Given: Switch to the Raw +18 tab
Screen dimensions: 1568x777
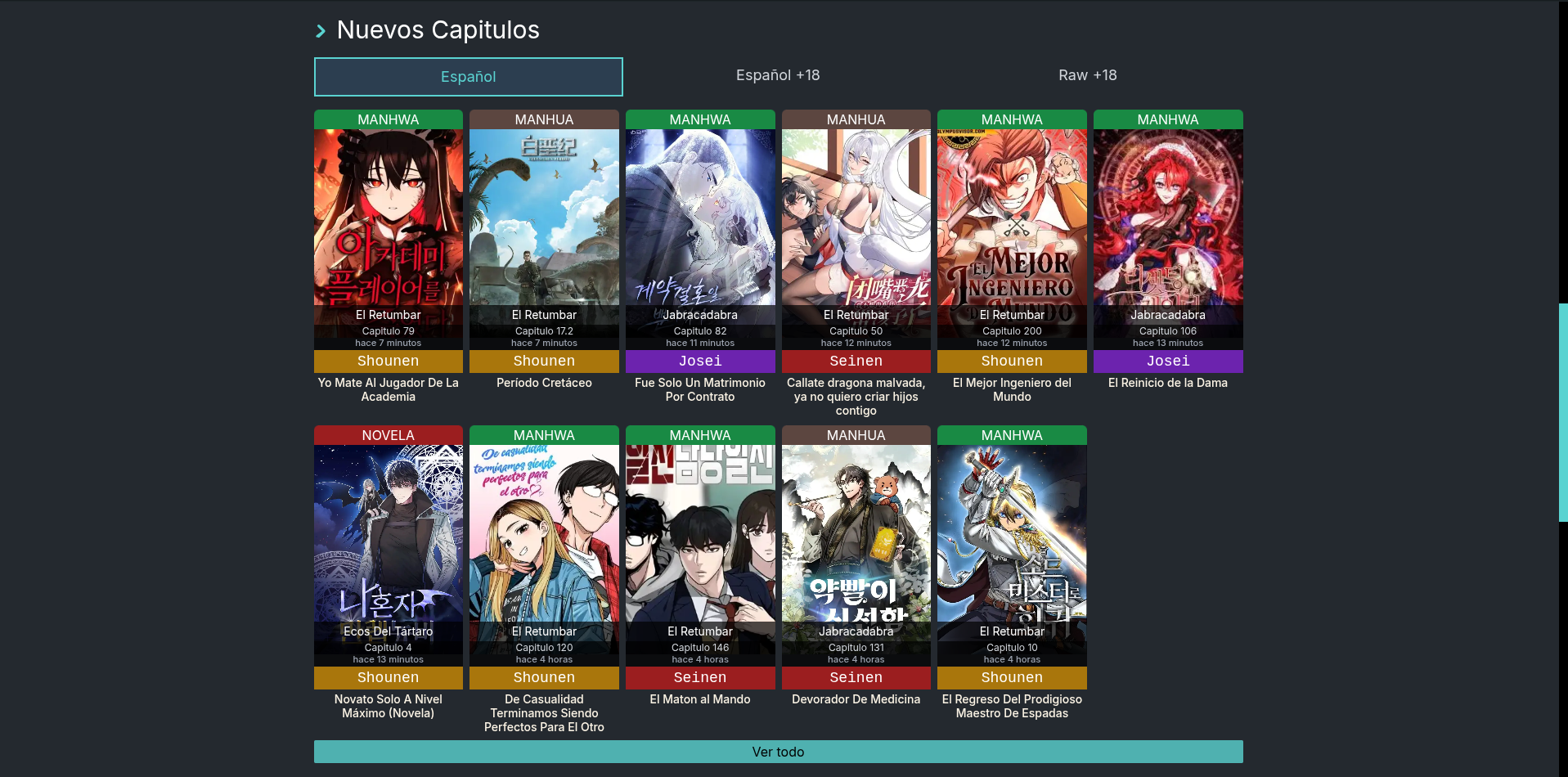Looking at the screenshot, I should coord(1087,75).
